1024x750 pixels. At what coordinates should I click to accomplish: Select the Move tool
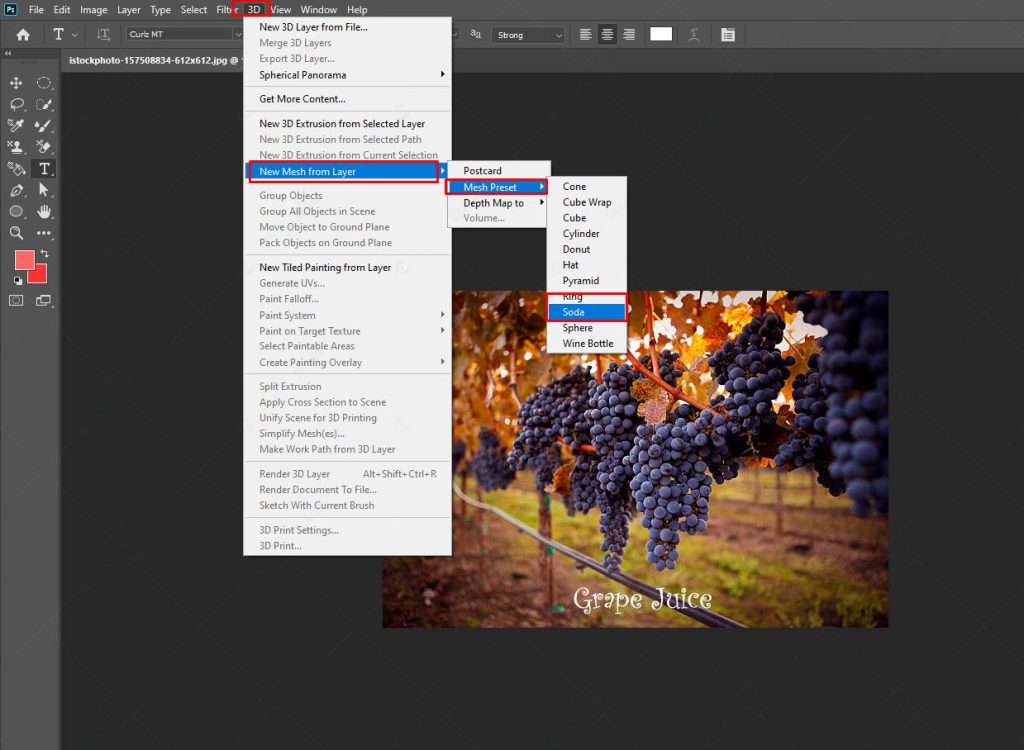(16, 82)
